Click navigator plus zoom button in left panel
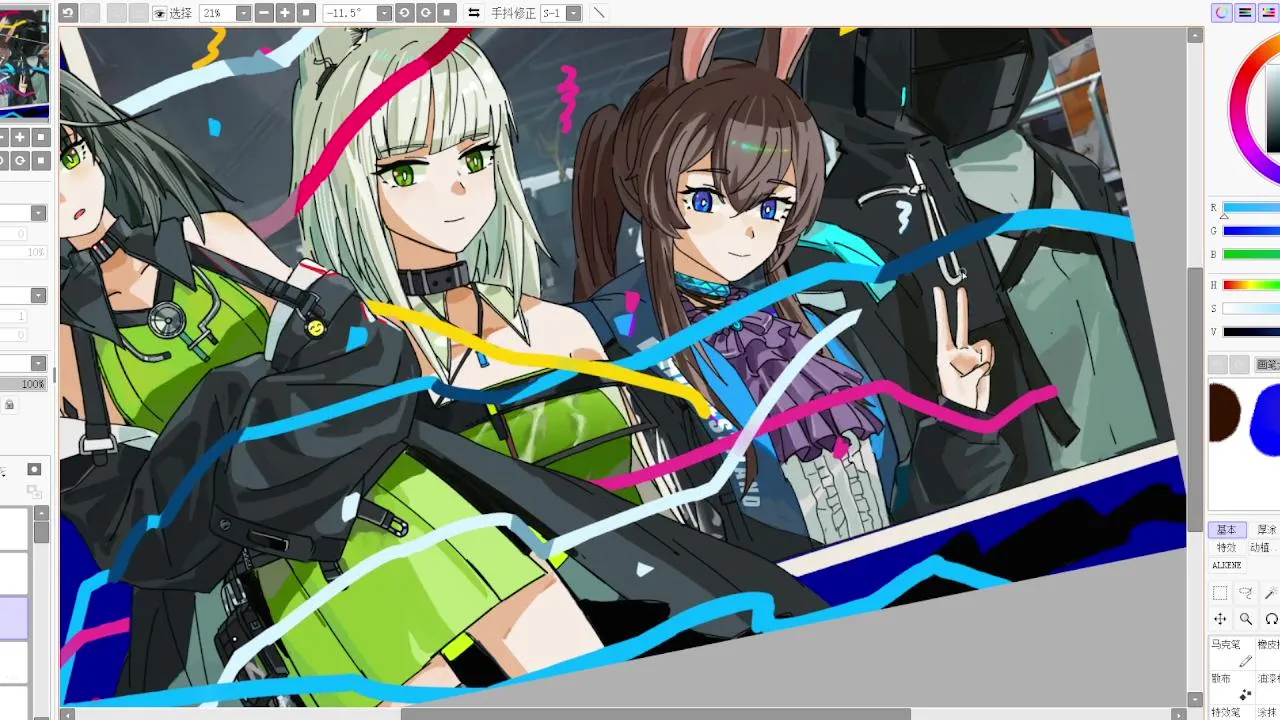 point(20,137)
